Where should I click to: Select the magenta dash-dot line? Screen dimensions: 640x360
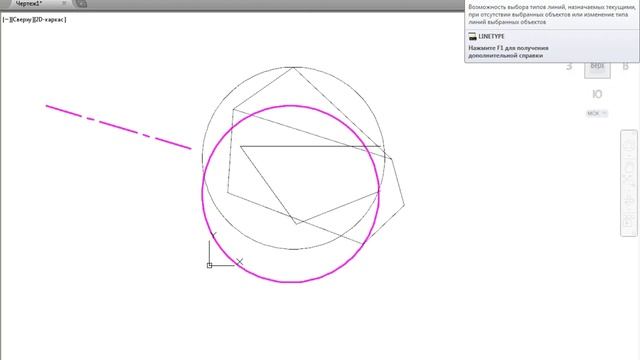(x=118, y=127)
